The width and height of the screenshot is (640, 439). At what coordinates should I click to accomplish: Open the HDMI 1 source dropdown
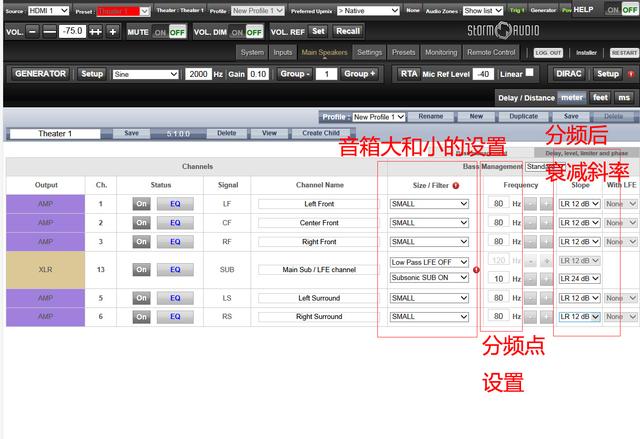(x=48, y=10)
